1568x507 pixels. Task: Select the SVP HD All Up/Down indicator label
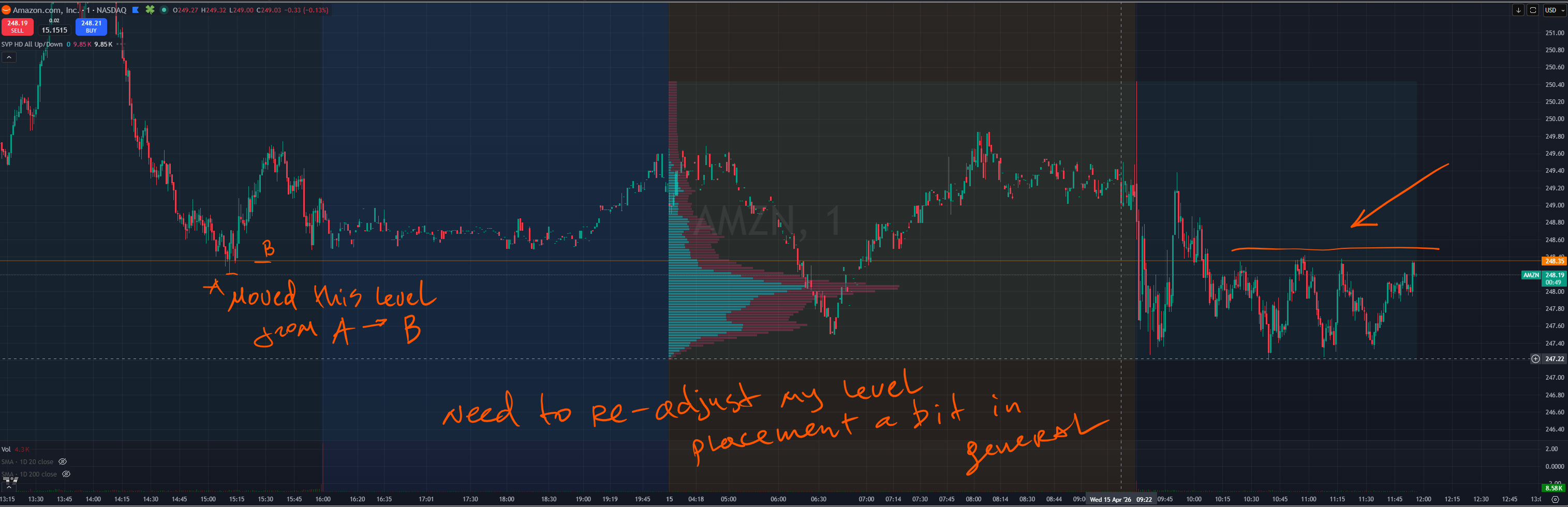[x=32, y=44]
